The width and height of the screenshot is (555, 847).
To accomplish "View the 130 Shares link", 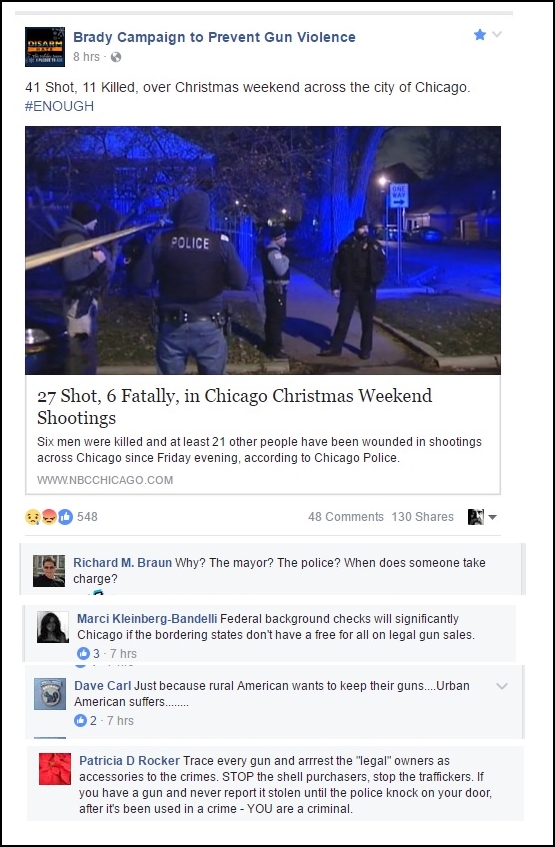I will pyautogui.click(x=423, y=517).
